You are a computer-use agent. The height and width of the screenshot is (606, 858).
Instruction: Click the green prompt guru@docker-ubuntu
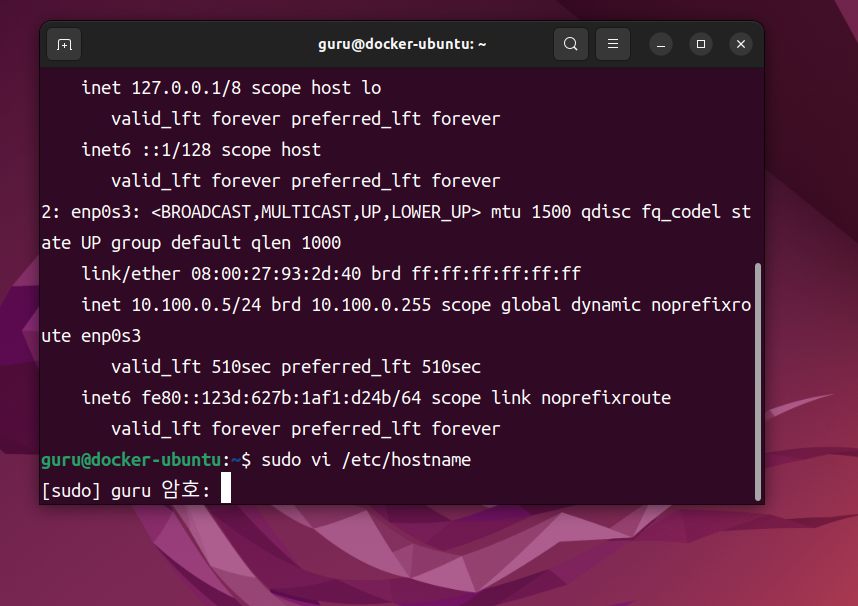131,459
